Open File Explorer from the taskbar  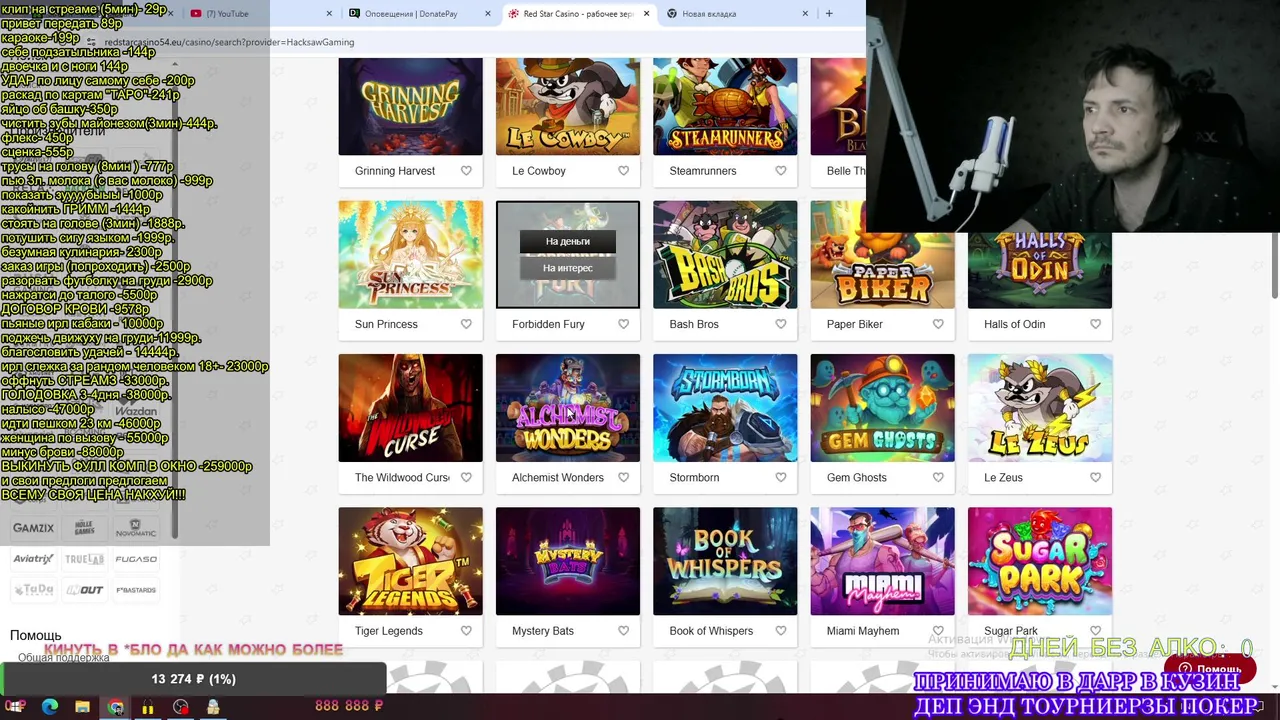(82, 707)
